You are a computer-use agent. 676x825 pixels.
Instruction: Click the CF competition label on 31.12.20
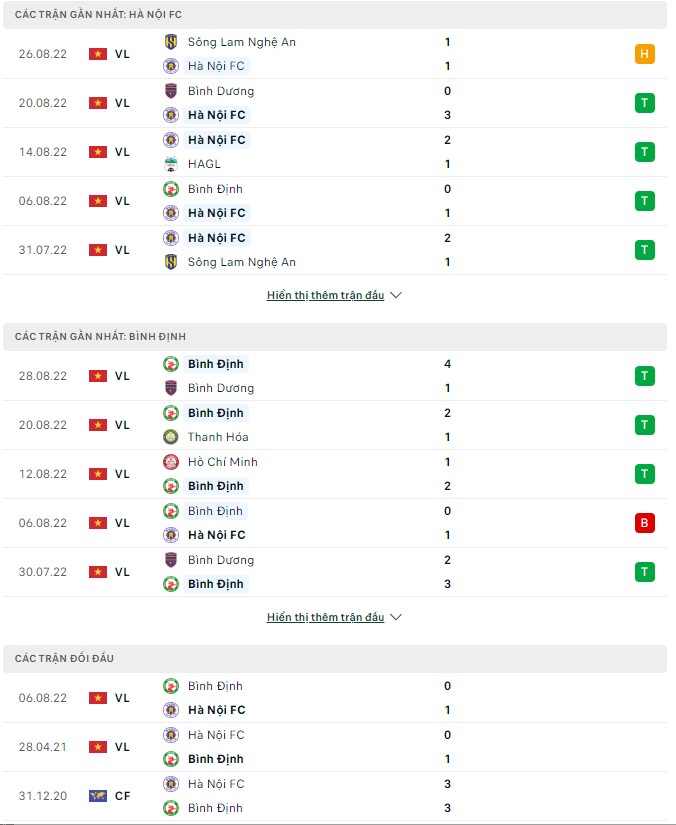122,796
